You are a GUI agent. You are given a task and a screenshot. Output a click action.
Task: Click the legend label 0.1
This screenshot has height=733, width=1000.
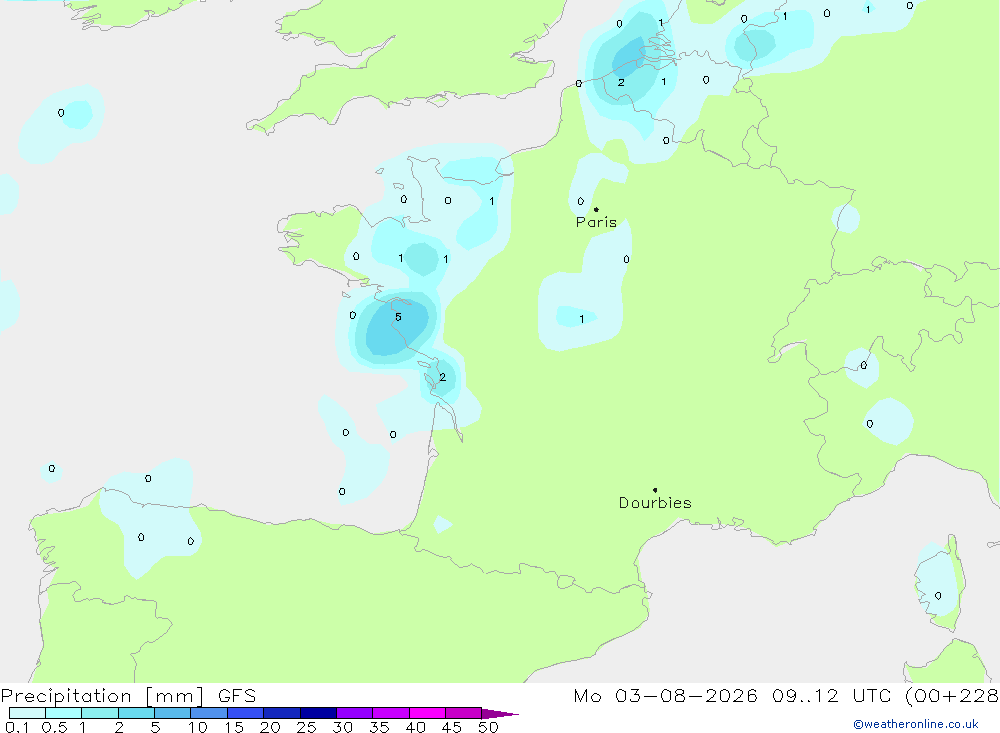(17, 727)
